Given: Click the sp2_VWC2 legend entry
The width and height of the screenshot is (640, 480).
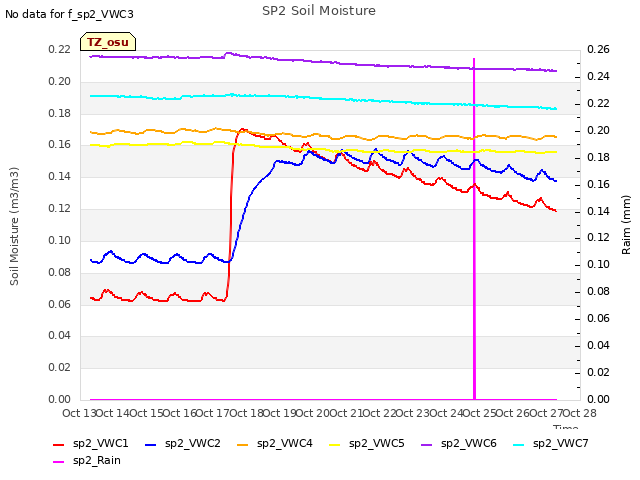Looking at the screenshot, I should 183,444.
